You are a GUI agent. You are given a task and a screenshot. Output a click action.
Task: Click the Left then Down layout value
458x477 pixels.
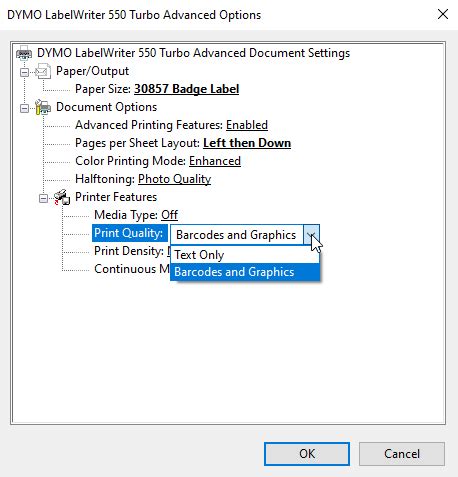click(247, 143)
